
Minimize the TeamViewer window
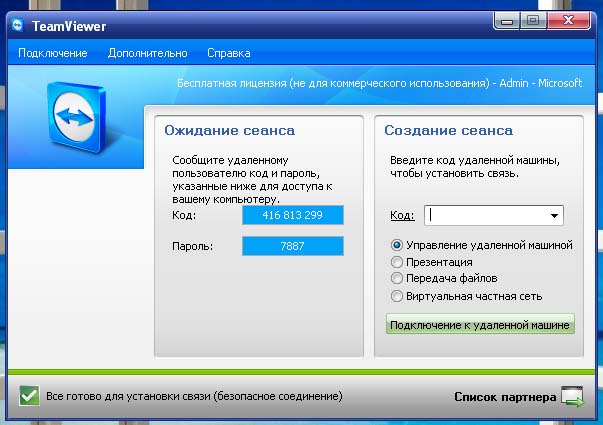click(507, 20)
